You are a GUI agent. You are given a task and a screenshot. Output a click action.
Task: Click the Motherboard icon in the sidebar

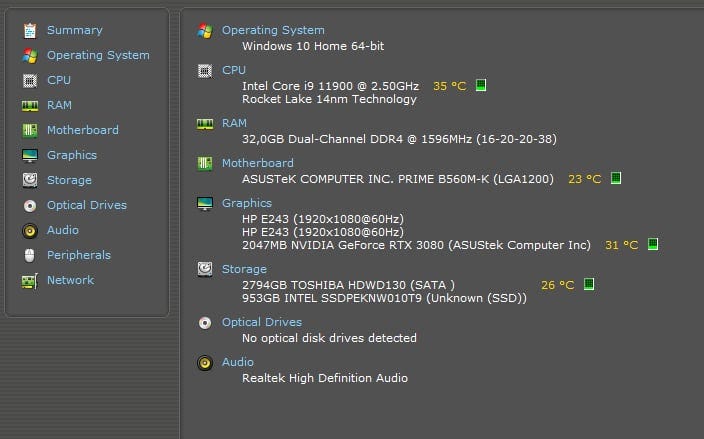pos(30,131)
